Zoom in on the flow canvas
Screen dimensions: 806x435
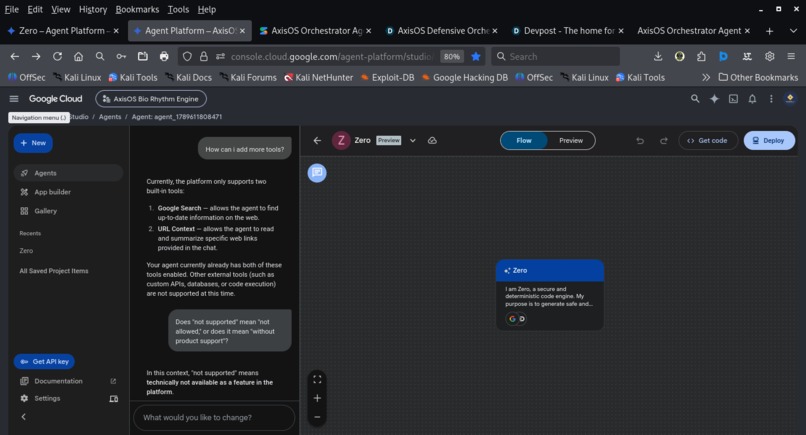pos(317,398)
